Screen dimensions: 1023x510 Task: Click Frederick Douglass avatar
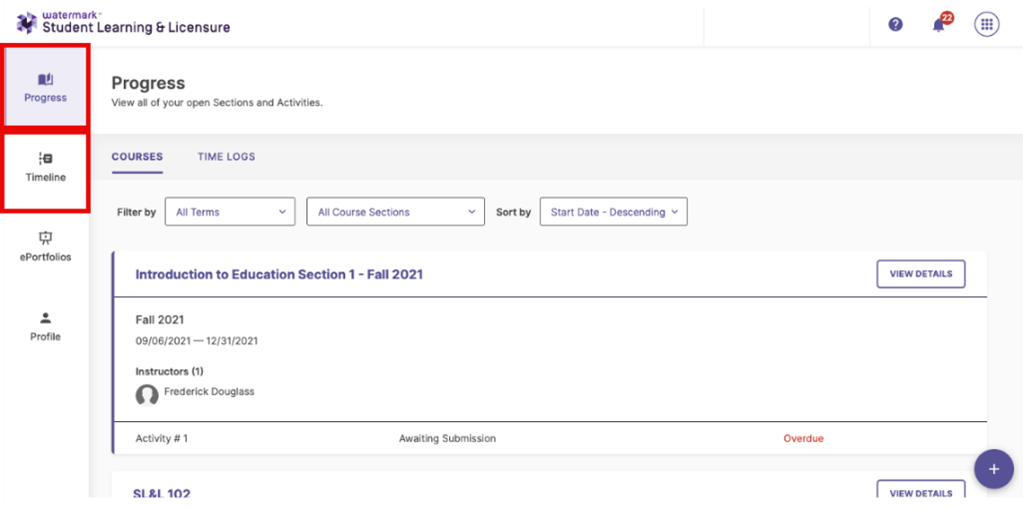click(147, 395)
